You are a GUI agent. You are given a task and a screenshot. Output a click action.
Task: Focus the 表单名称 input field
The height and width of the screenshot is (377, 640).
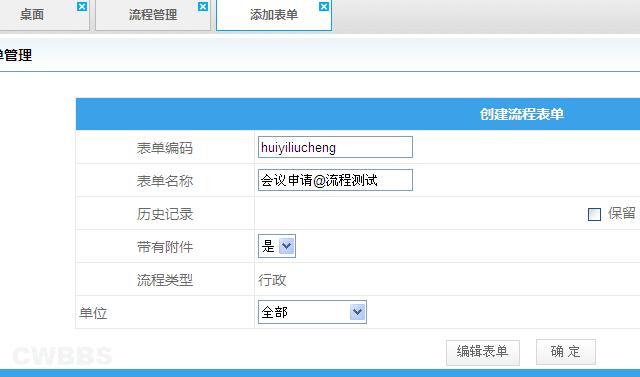pyautogui.click(x=335, y=180)
